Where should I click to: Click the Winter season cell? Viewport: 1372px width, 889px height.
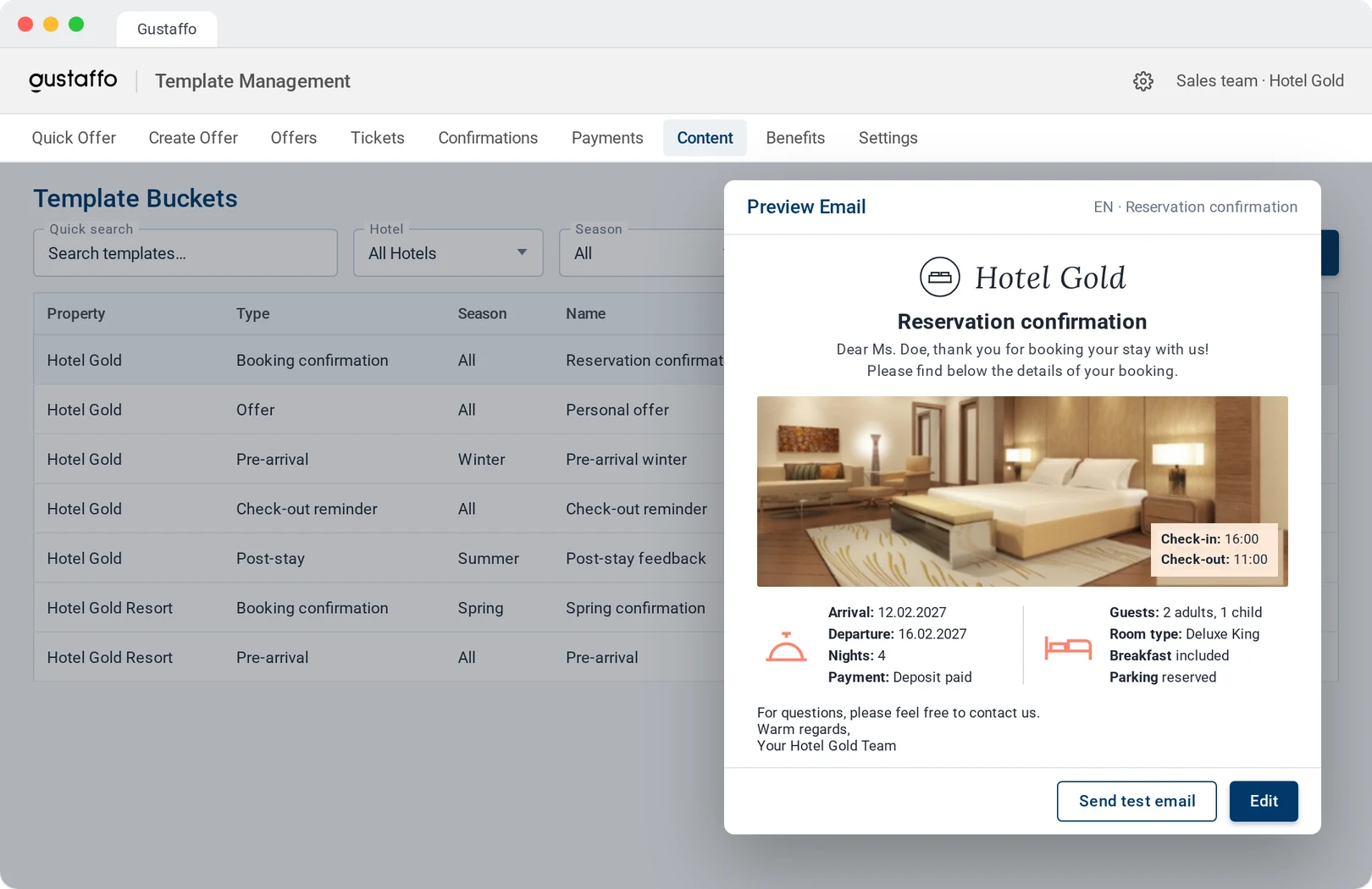pyautogui.click(x=481, y=459)
